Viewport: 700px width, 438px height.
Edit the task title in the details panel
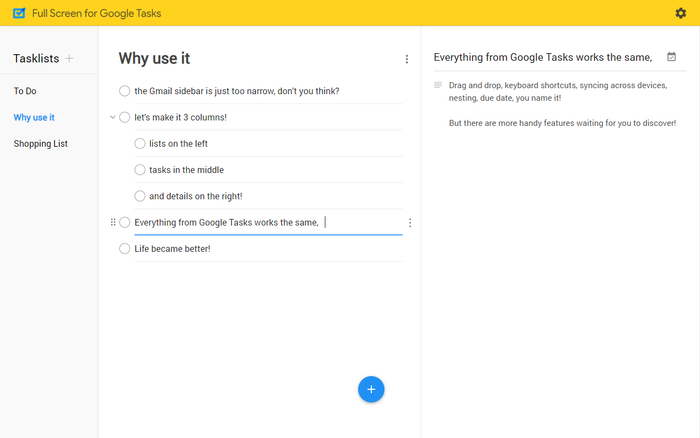(x=542, y=57)
